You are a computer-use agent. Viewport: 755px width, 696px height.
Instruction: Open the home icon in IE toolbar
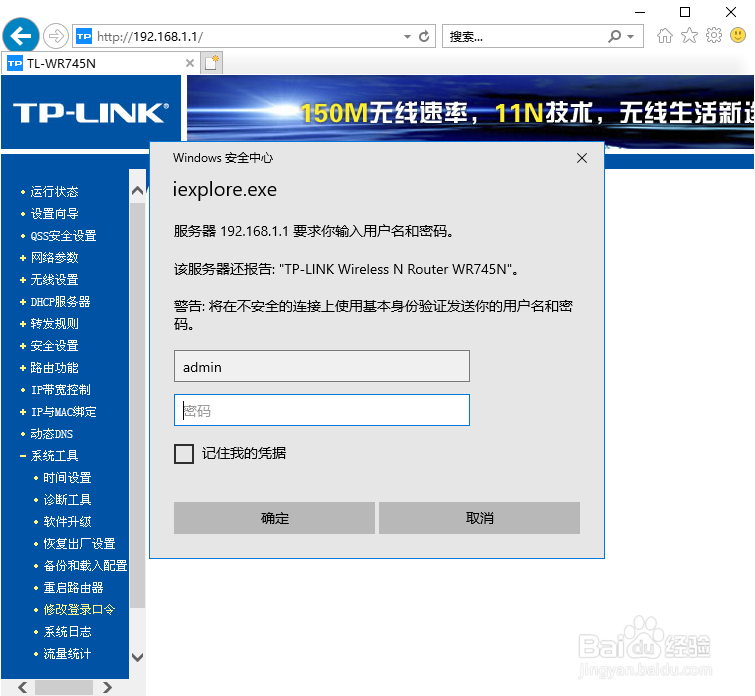point(665,36)
